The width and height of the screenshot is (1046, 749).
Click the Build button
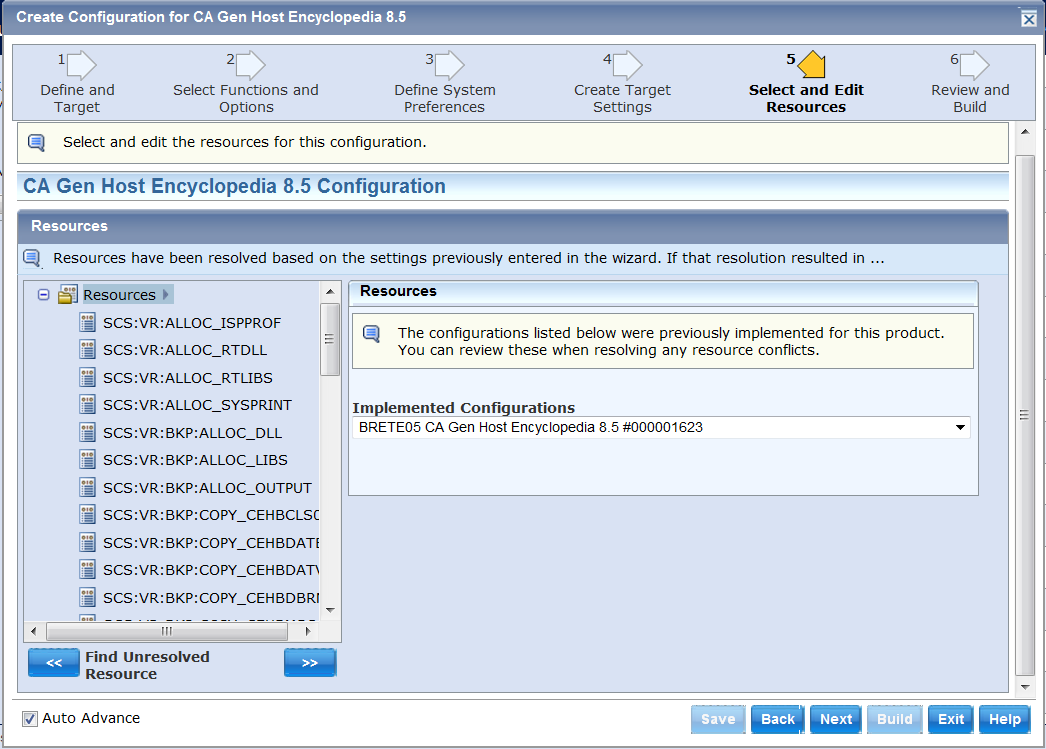click(895, 719)
